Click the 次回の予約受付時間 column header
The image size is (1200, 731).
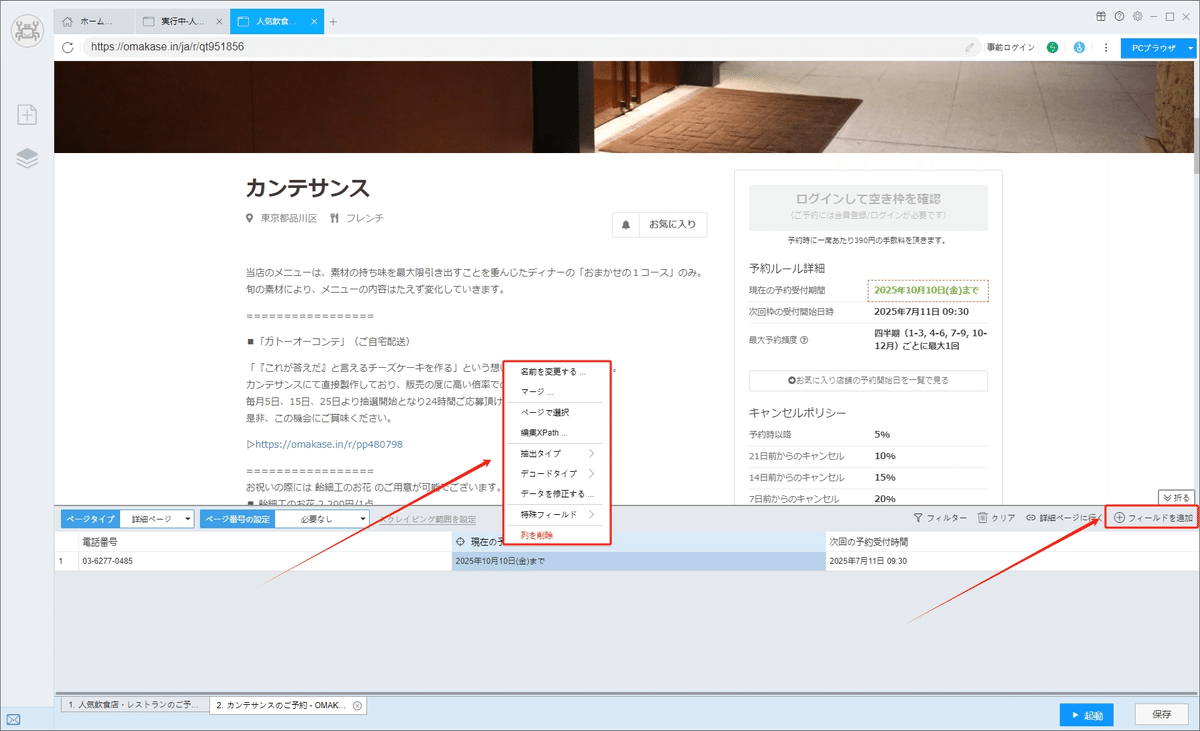pyautogui.click(x=1010, y=541)
